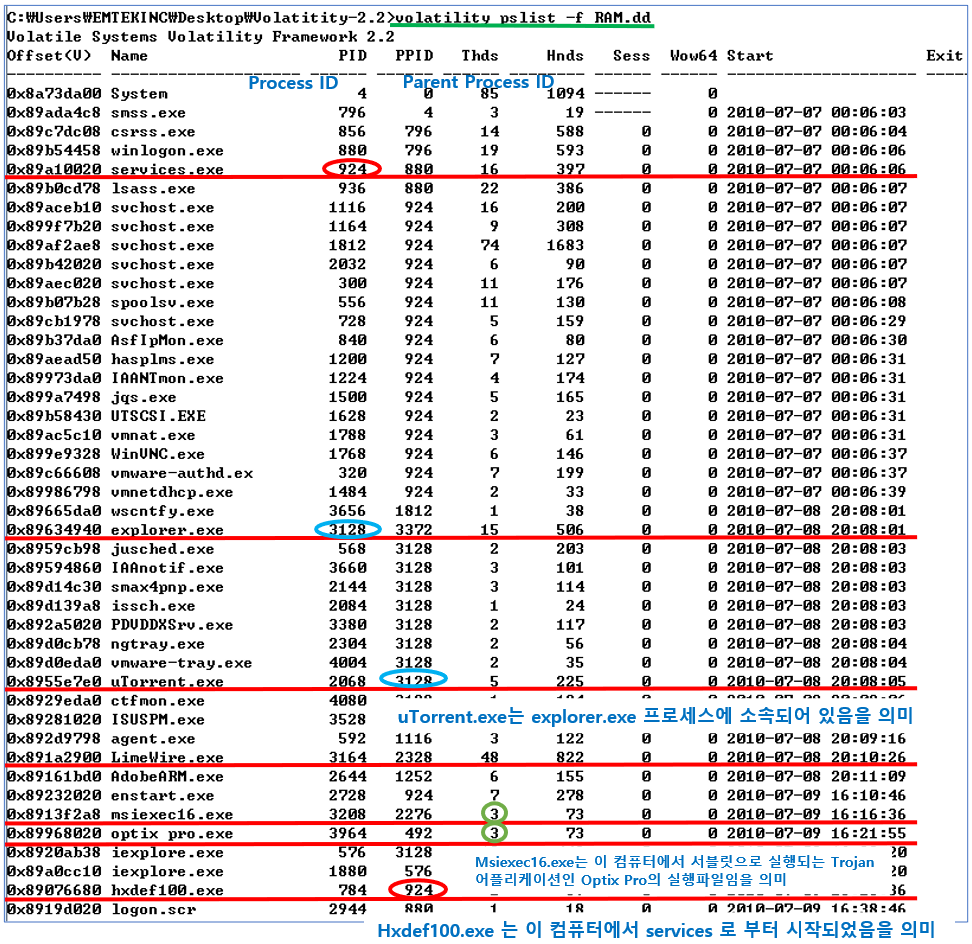The width and height of the screenshot is (972, 944).
Task: Select the 'jqs.exe' process name
Action: [x=144, y=397]
